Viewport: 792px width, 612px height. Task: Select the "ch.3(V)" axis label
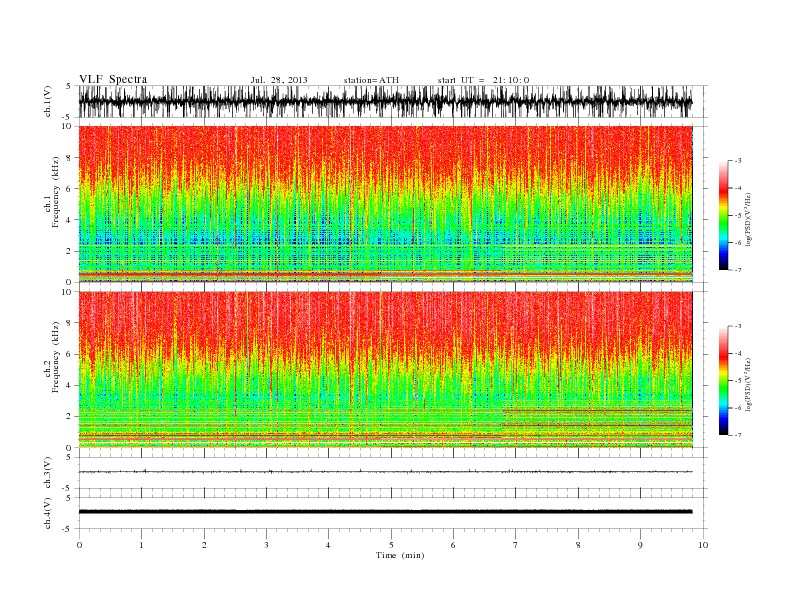point(48,472)
